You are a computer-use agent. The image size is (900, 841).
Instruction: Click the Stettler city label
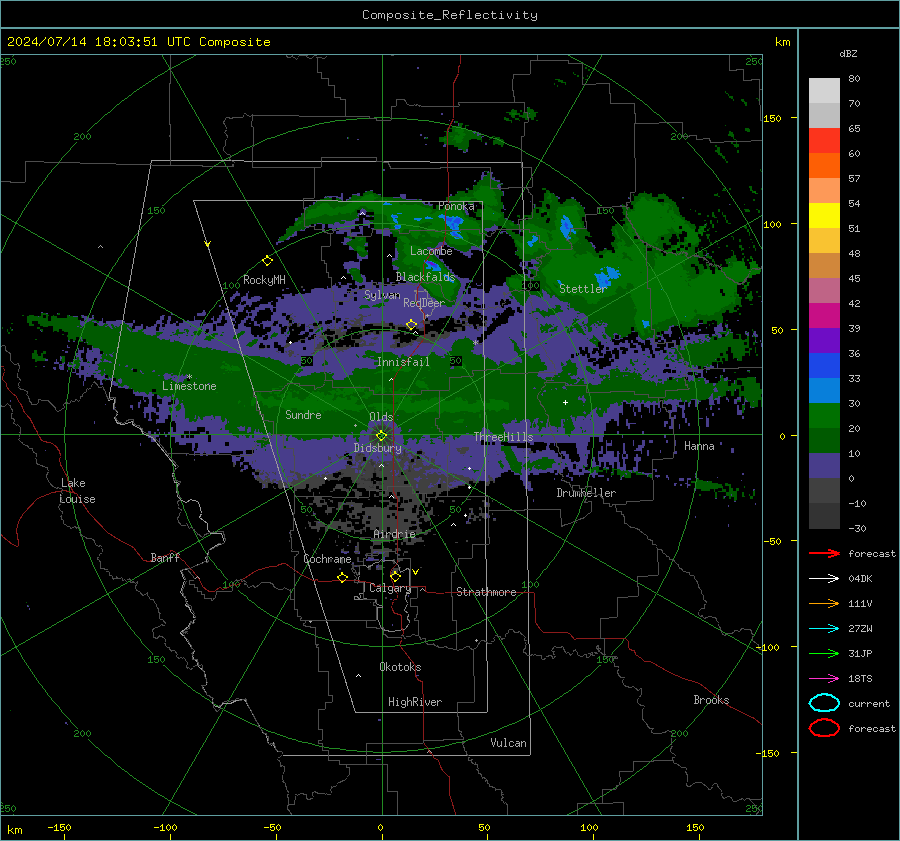pyautogui.click(x=583, y=289)
